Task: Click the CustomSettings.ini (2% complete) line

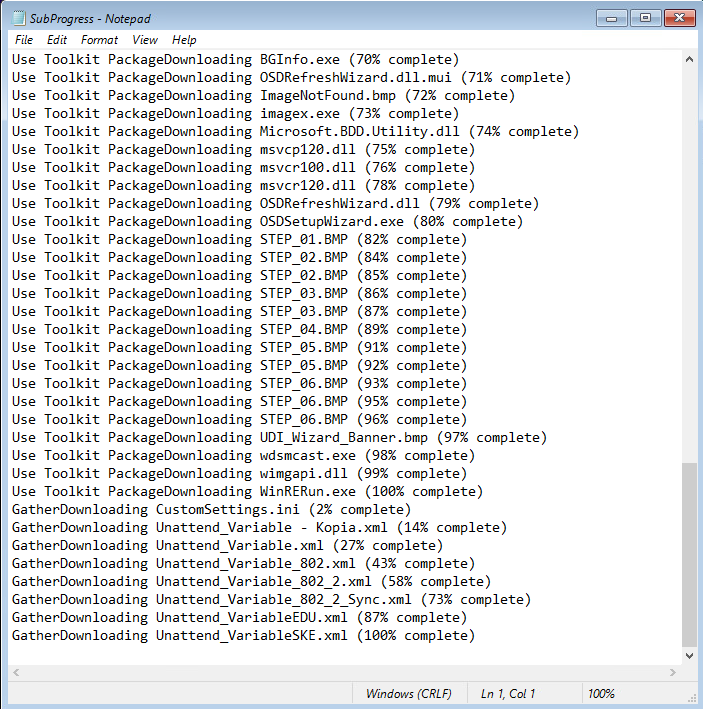Action: (x=212, y=510)
